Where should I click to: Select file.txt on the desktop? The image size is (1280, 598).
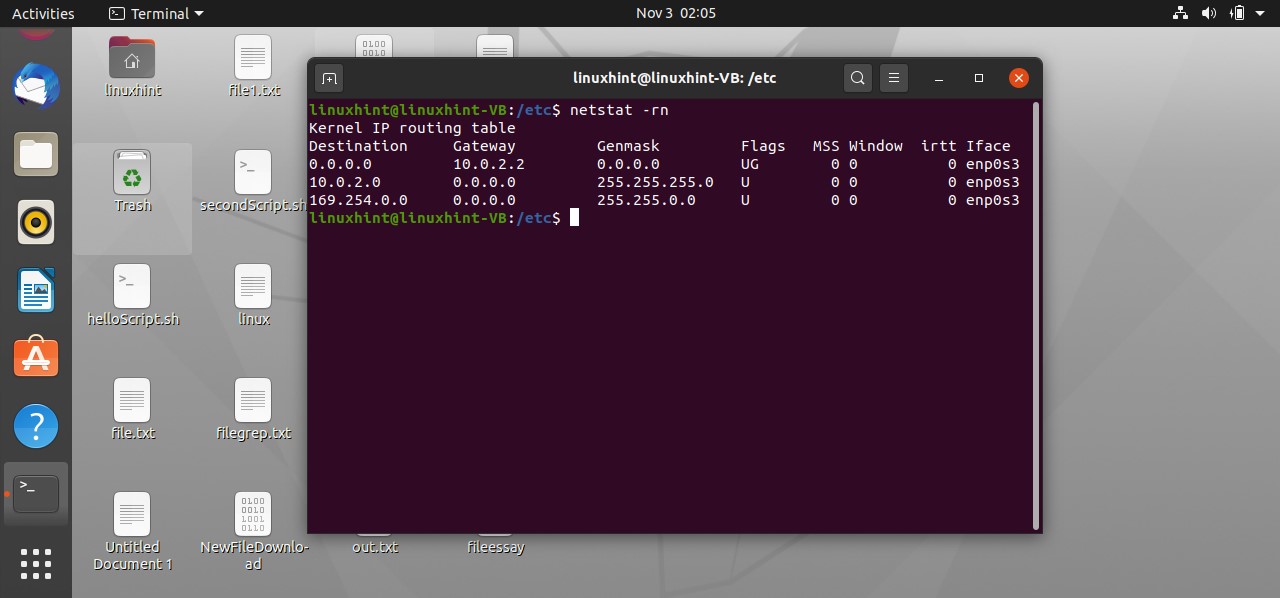click(132, 410)
